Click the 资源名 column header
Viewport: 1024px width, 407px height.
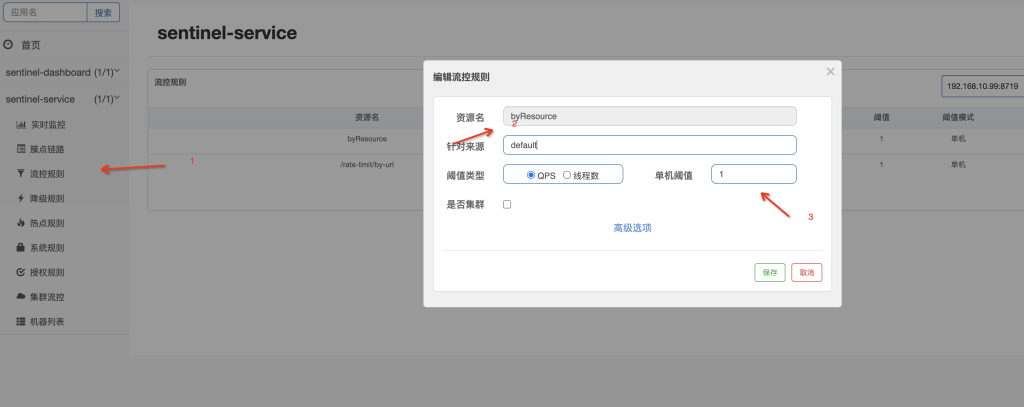(367, 117)
